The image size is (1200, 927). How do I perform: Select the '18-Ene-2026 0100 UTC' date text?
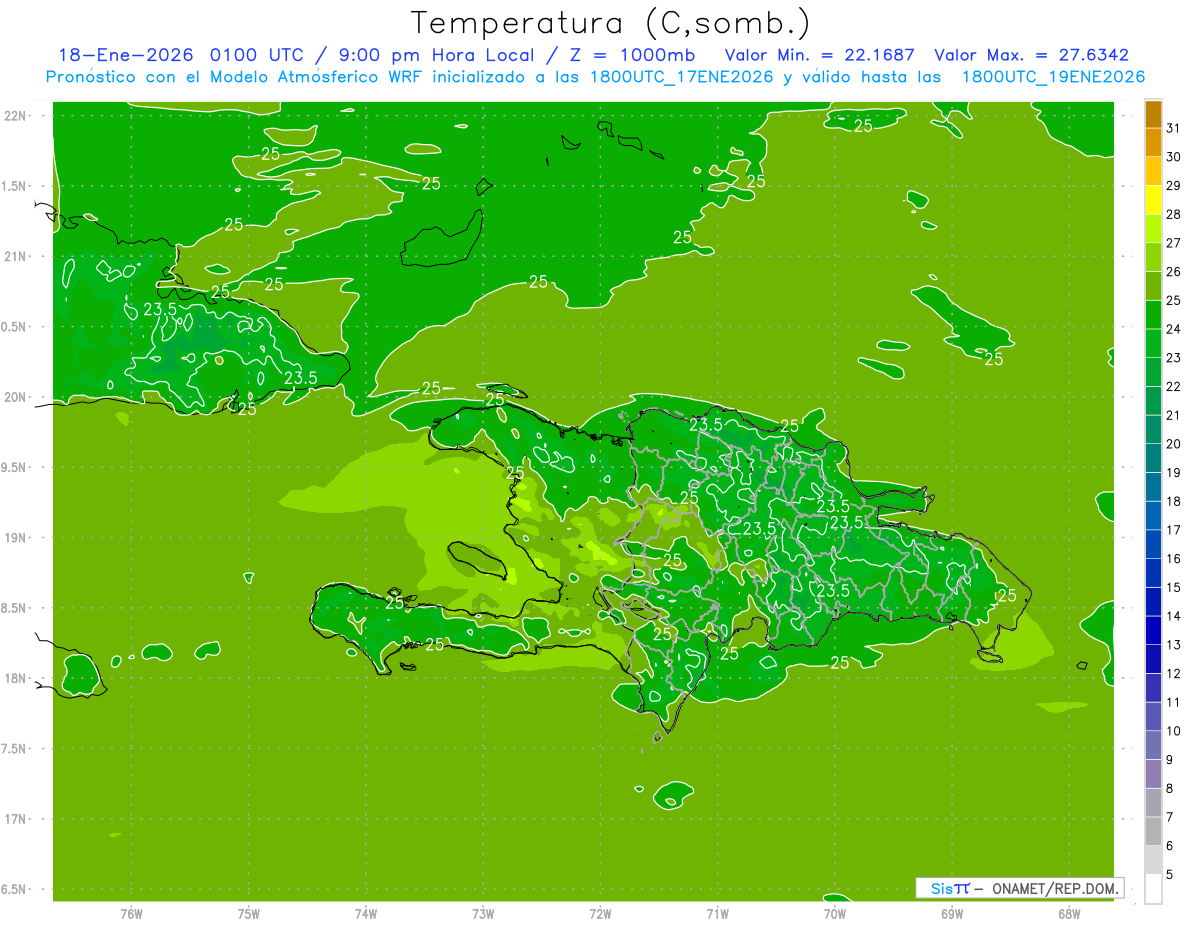point(181,55)
